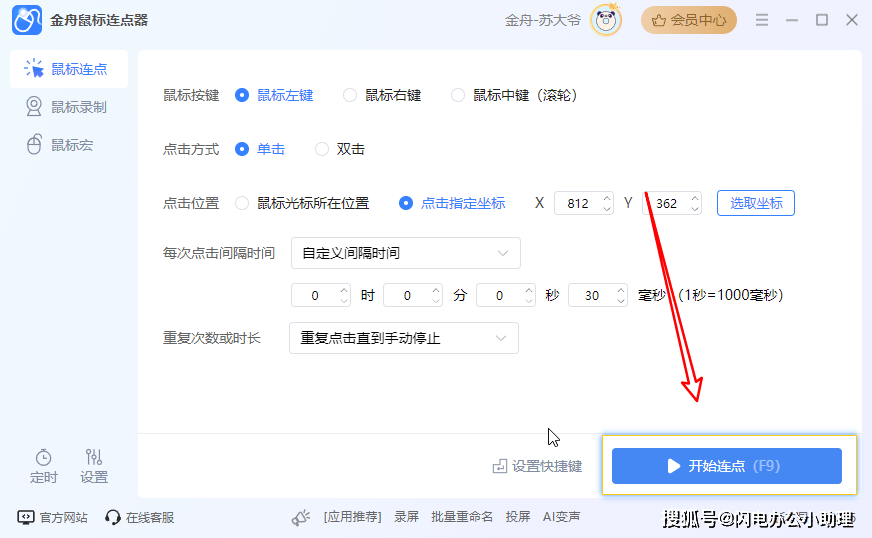Open the 自定义间隔时间 dropdown
Viewport: 872px width, 538px height.
tap(405, 253)
